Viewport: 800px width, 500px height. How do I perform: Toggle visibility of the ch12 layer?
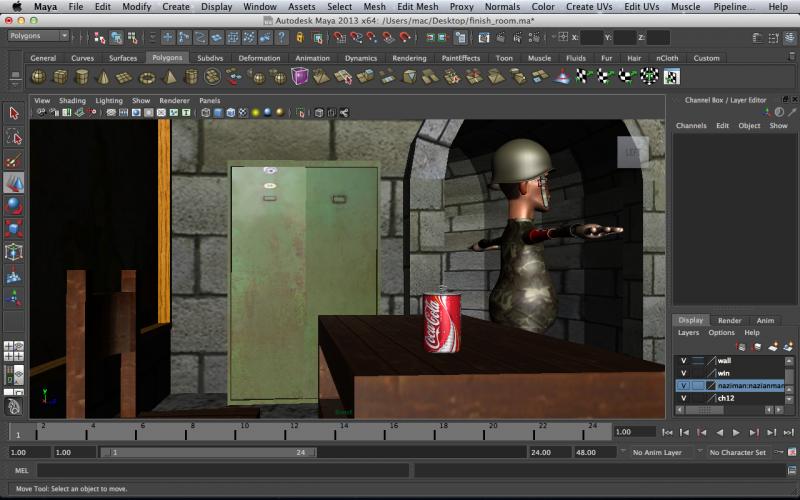[x=684, y=398]
